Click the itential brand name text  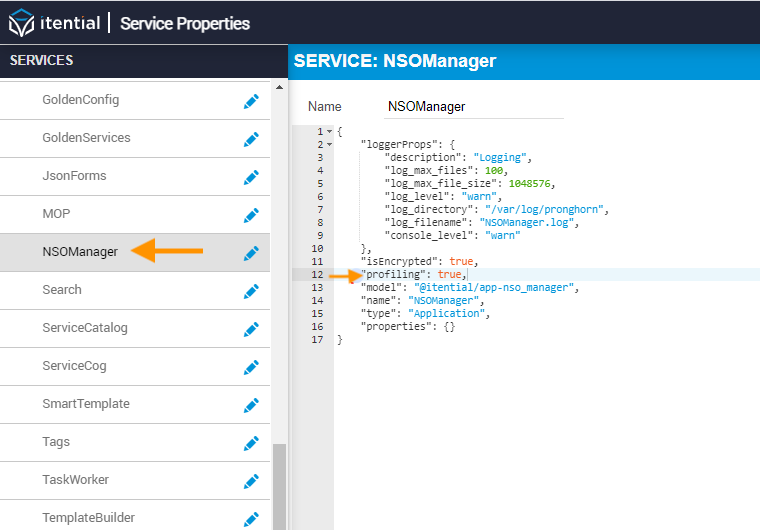click(70, 23)
